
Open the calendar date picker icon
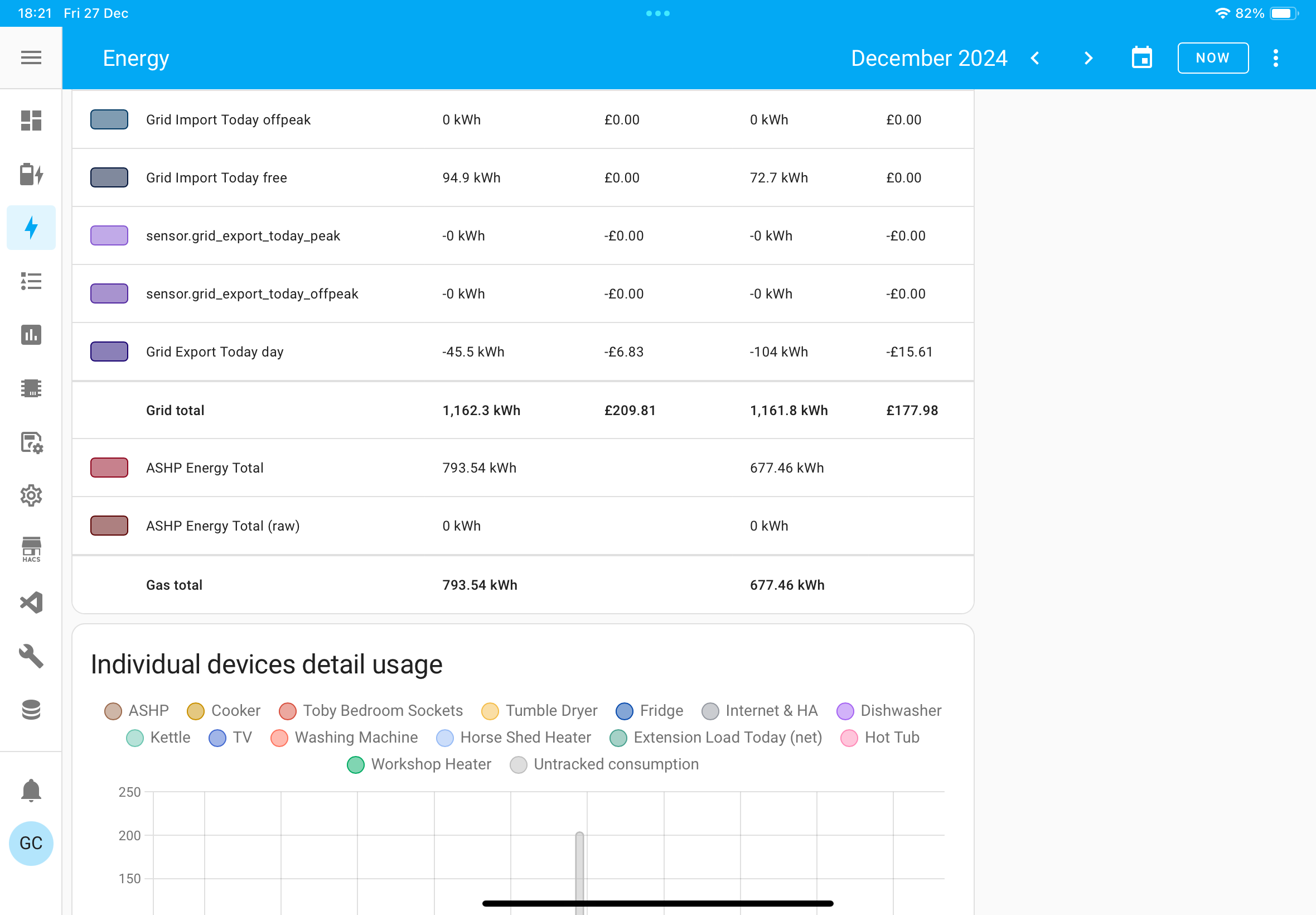click(1142, 58)
